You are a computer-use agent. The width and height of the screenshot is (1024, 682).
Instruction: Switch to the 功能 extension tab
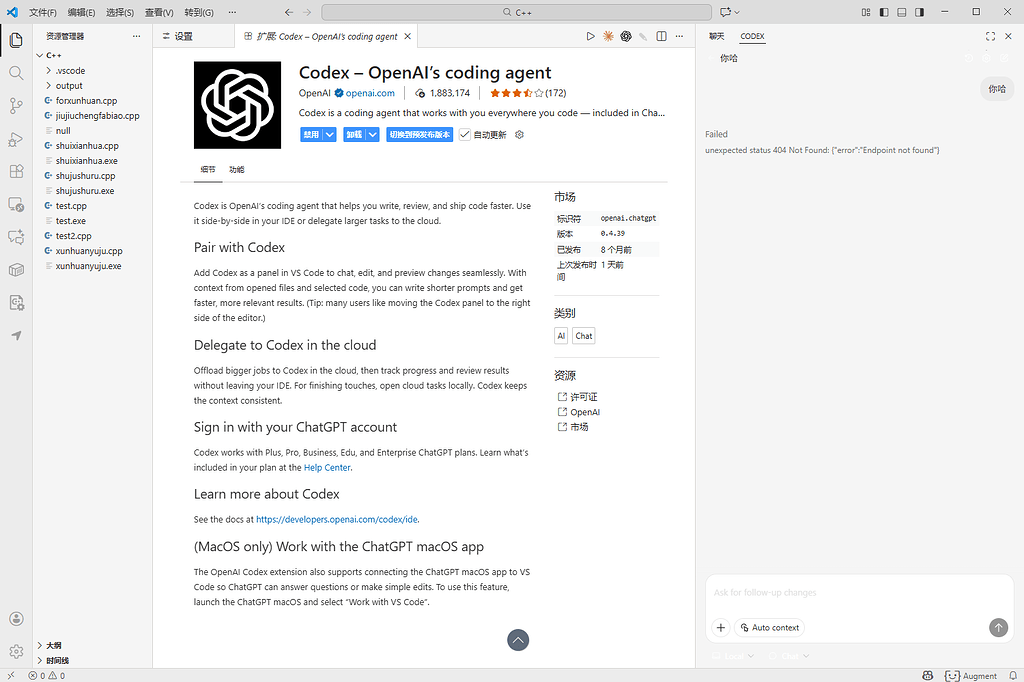tap(236, 169)
